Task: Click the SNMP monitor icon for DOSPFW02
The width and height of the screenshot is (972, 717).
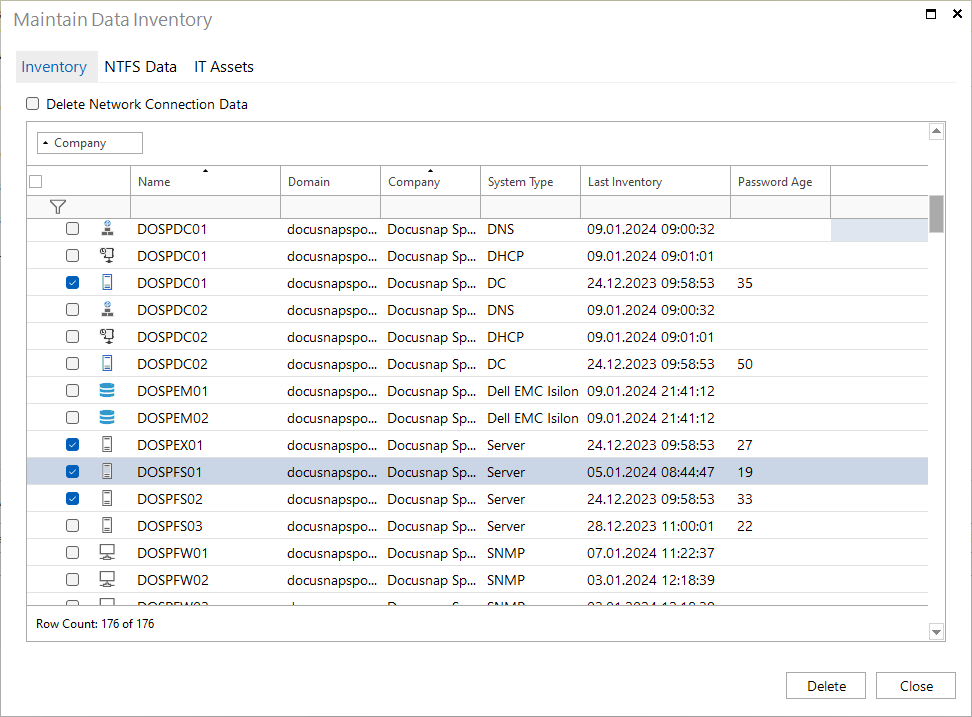Action: 107,579
